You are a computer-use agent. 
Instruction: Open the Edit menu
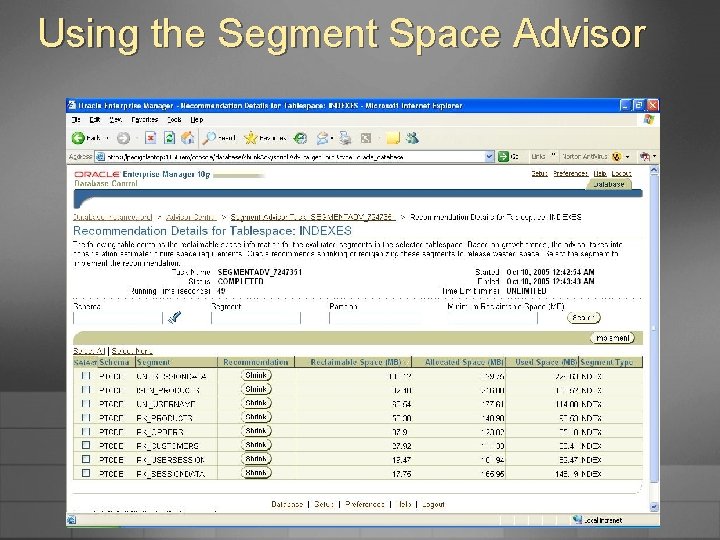[95, 120]
